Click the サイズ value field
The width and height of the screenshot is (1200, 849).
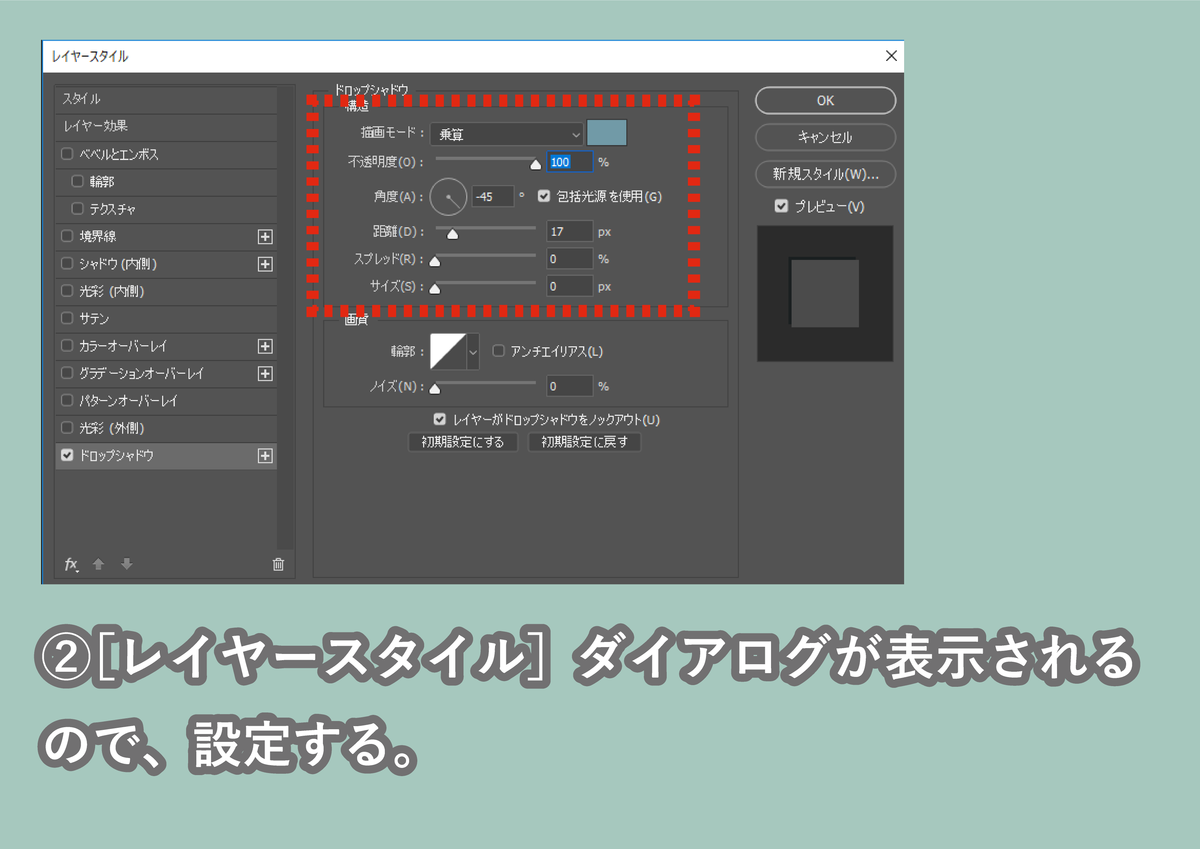click(x=570, y=286)
